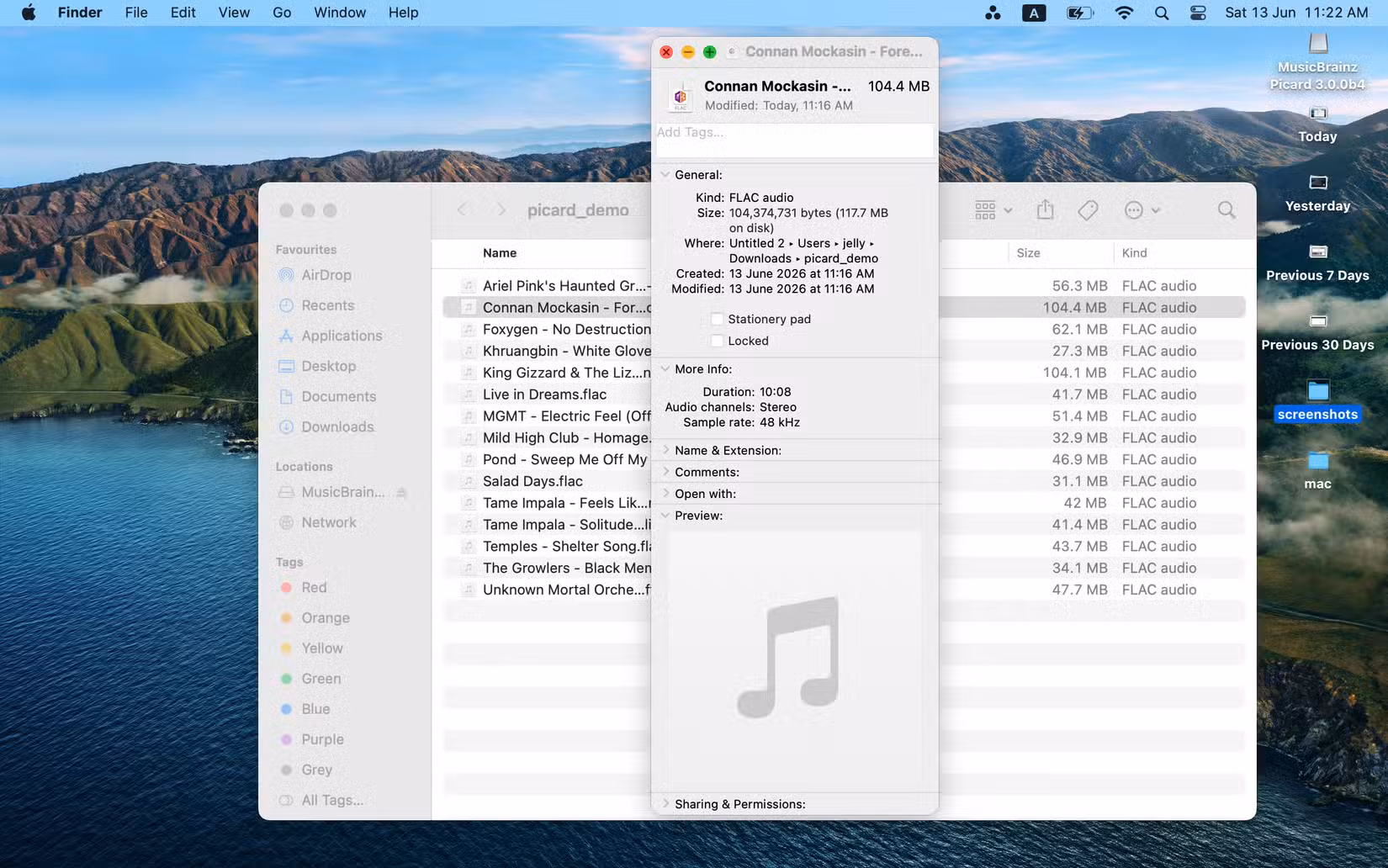This screenshot has height=868, width=1388.
Task: Open MusicBrainz Picard disk image on desktop
Action: 1317,61
